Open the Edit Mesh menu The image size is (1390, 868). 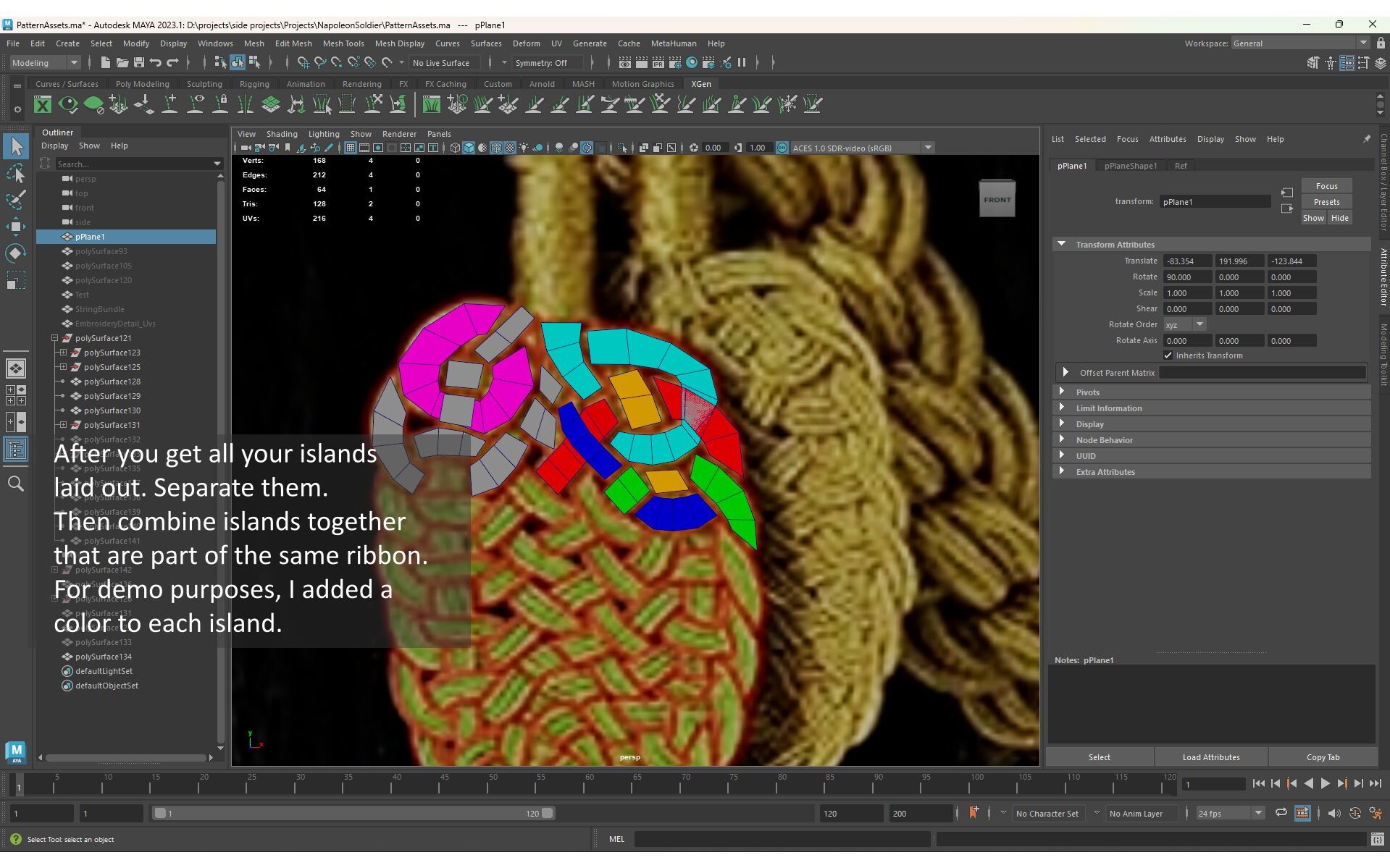(293, 43)
